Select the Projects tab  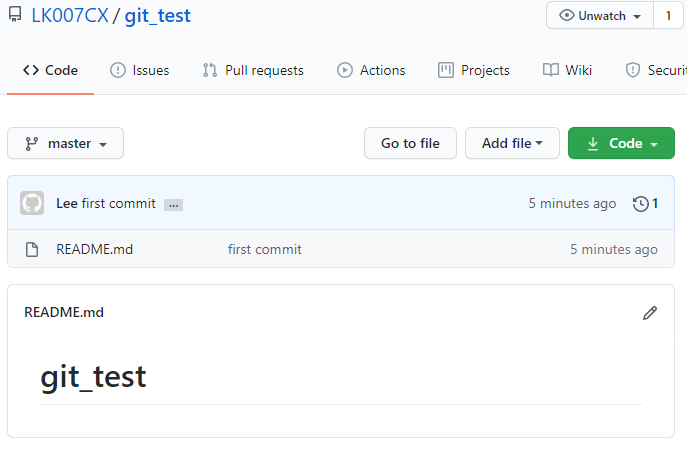tap(474, 70)
